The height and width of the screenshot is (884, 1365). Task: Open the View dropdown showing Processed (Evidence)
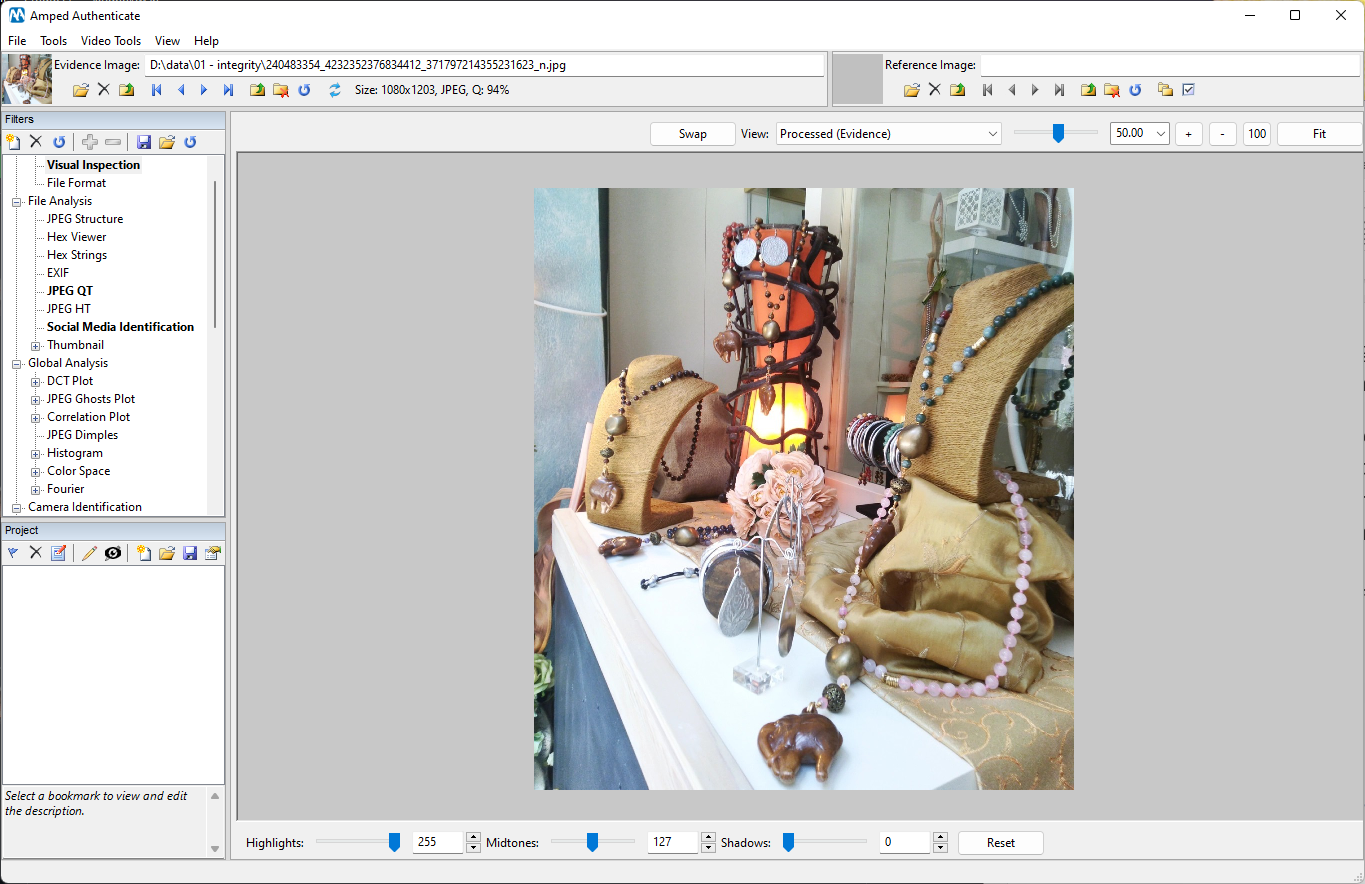click(x=888, y=133)
